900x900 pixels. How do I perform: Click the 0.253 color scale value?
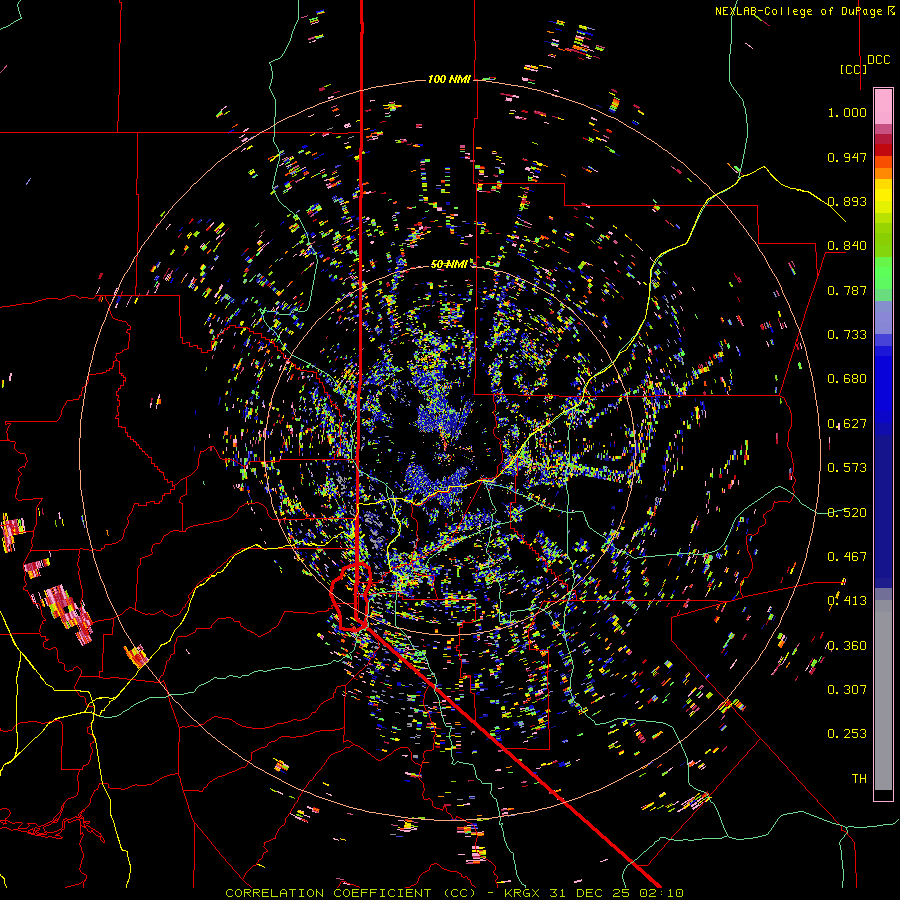(x=847, y=734)
